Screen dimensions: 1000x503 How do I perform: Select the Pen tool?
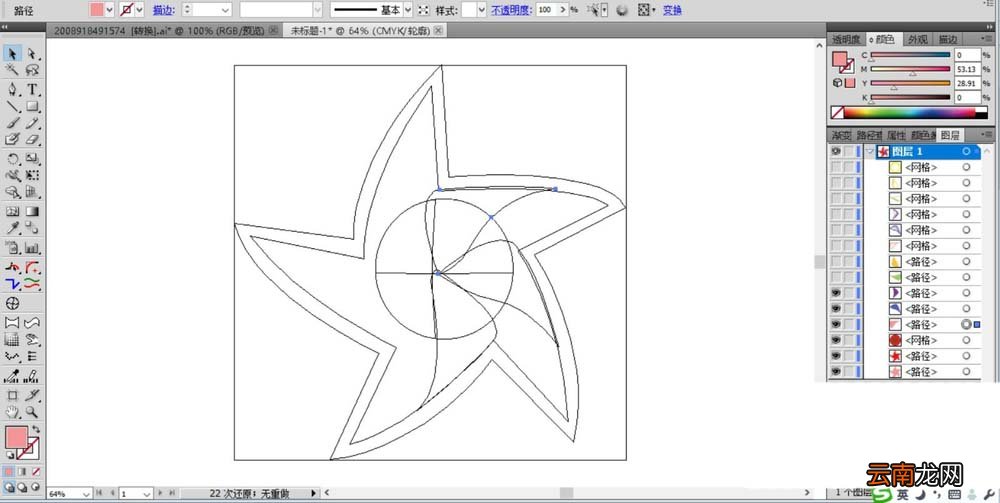12,89
